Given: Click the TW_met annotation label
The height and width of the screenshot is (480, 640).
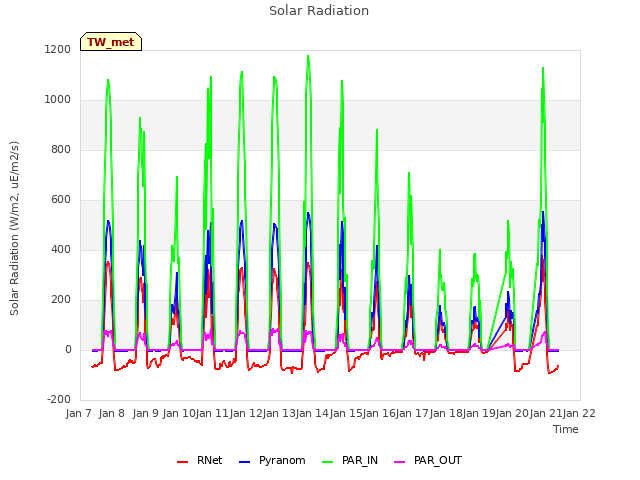Looking at the screenshot, I should tap(111, 42).
